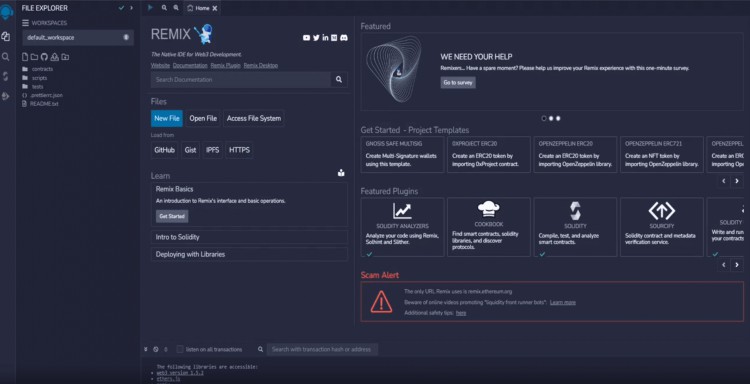Show next featured plugins arrow
The width and height of the screenshot is (750, 384).
(x=737, y=264)
